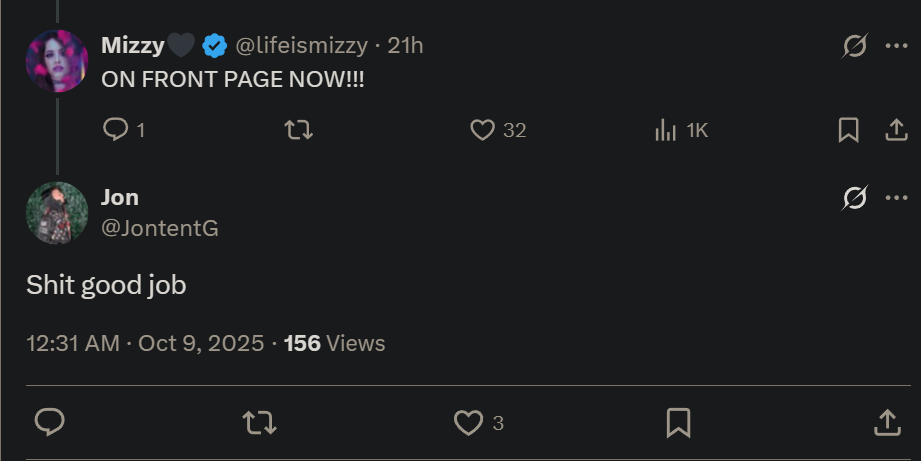921x461 pixels.
Task: Share Mizzy's tweet
Action: [896, 130]
